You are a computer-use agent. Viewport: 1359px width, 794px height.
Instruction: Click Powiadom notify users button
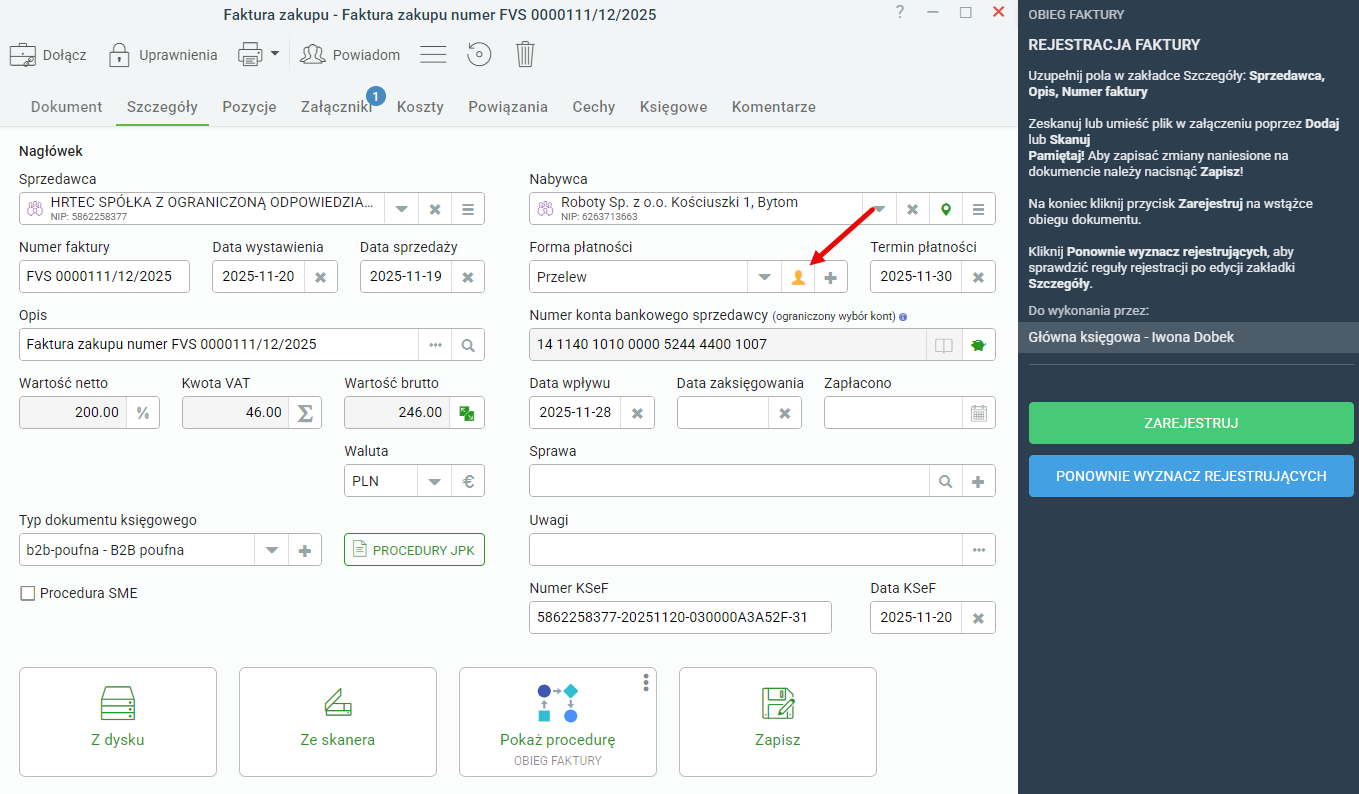350,54
